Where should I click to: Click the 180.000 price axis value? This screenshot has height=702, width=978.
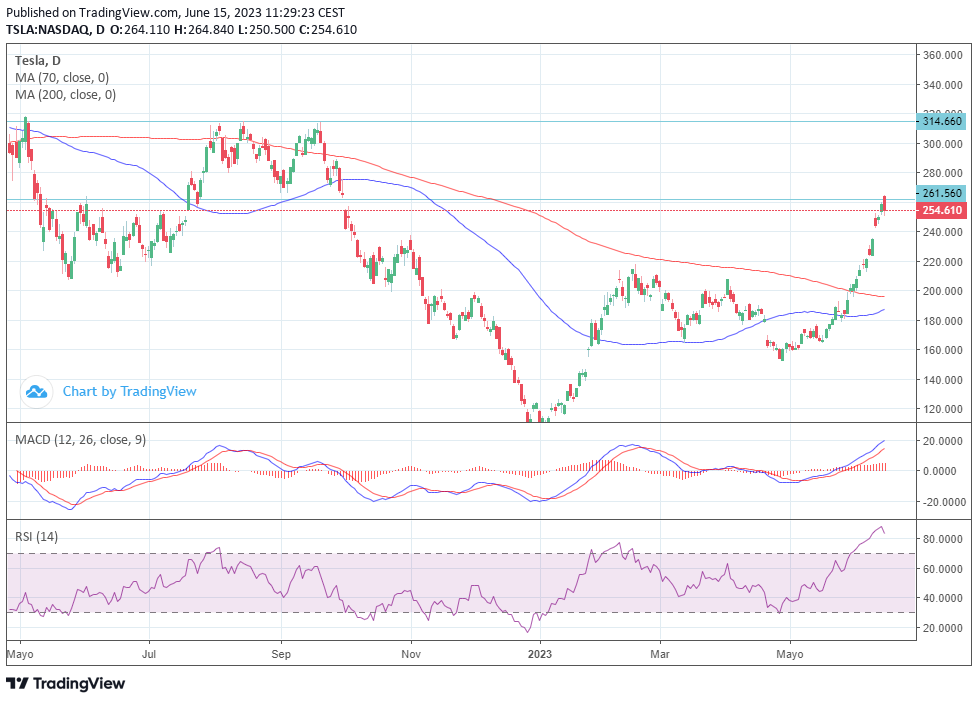coord(942,321)
